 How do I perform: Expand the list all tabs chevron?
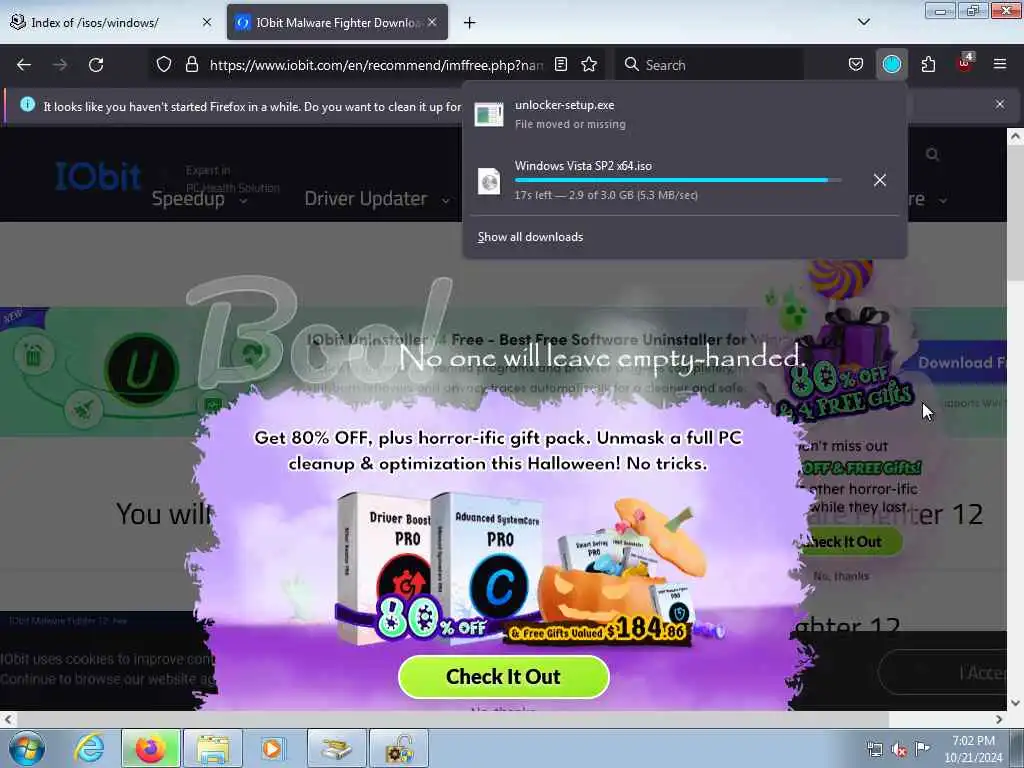(863, 22)
